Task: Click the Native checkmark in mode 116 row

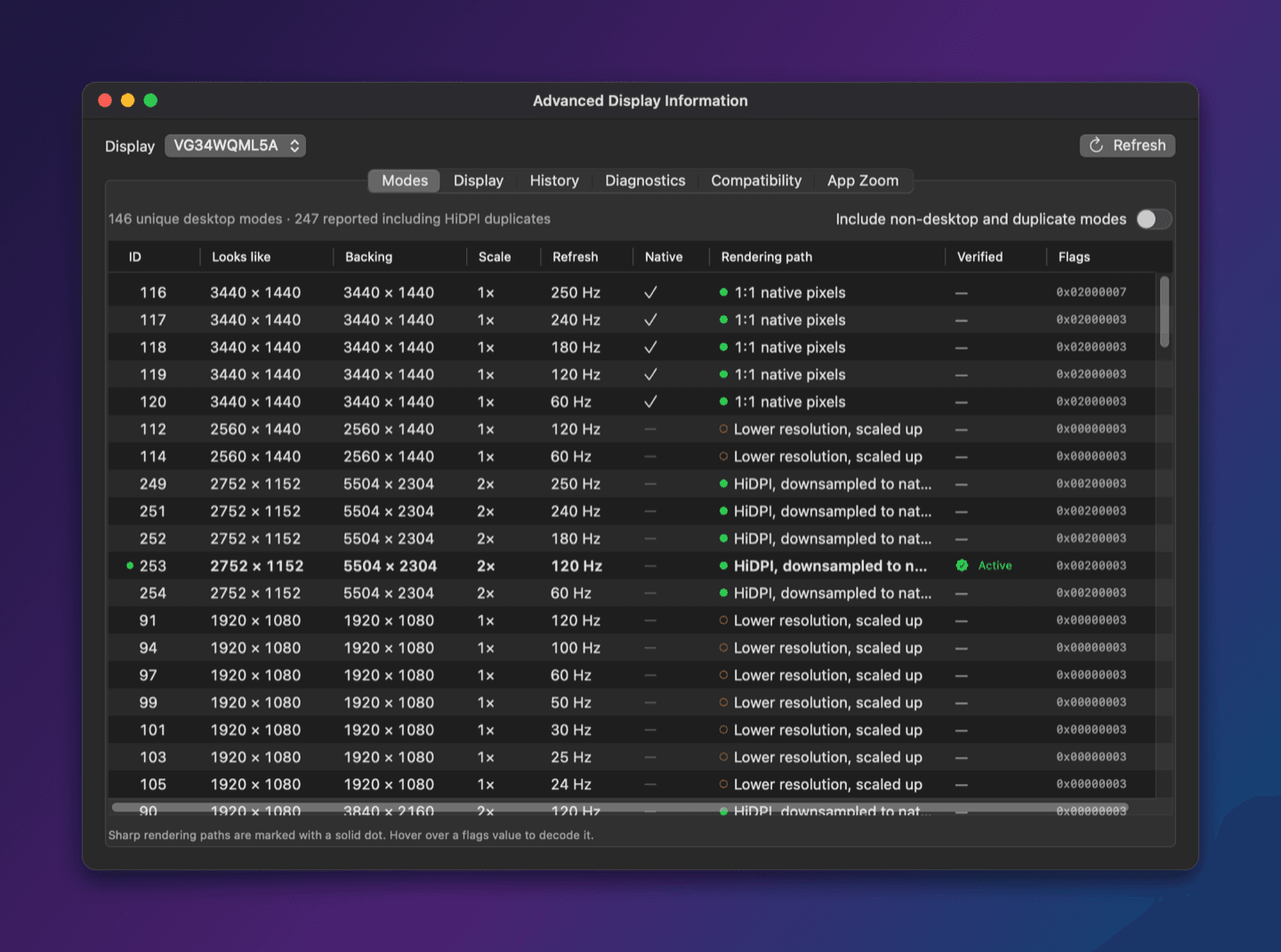Action: coord(650,293)
